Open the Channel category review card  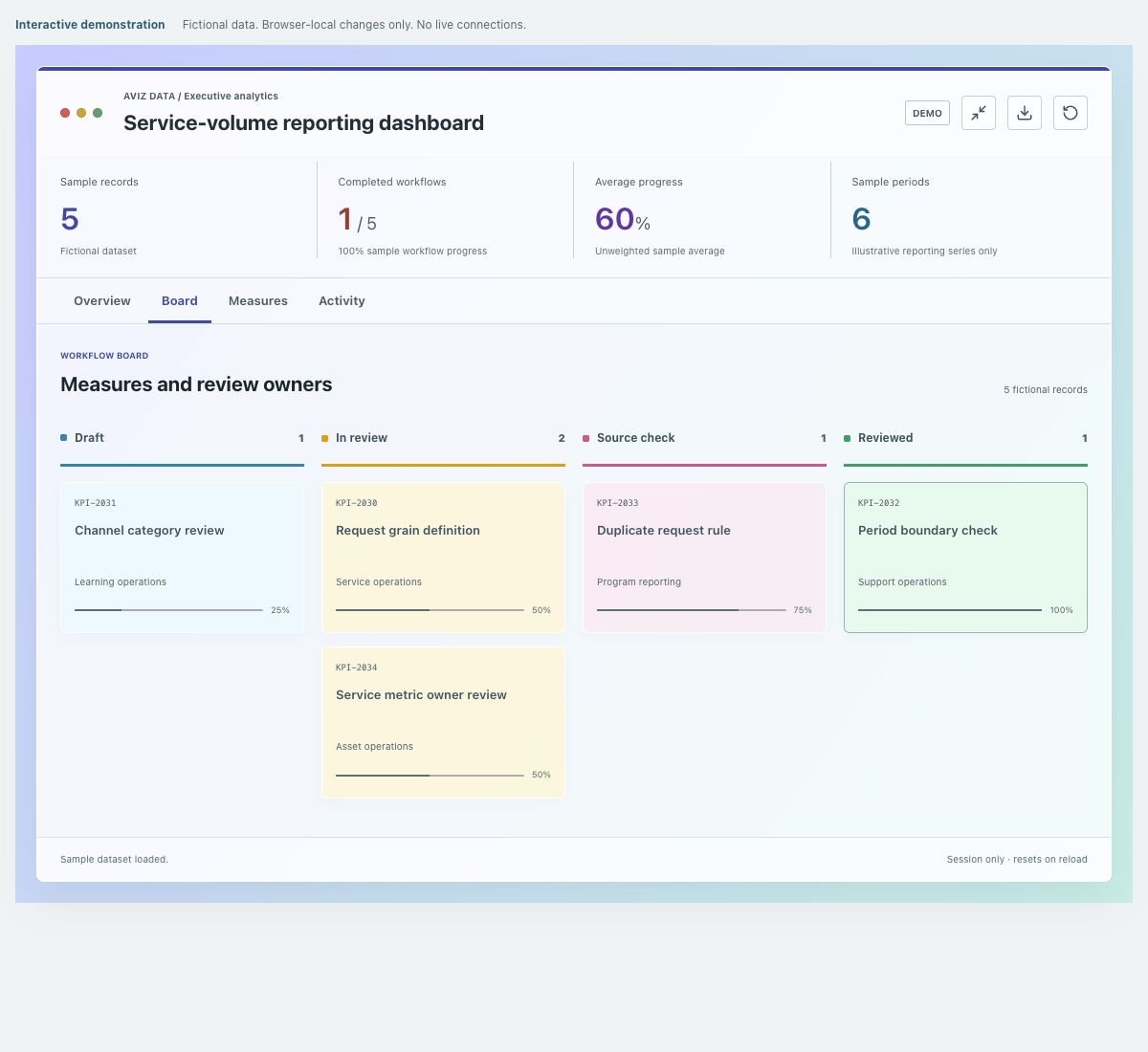click(x=182, y=558)
